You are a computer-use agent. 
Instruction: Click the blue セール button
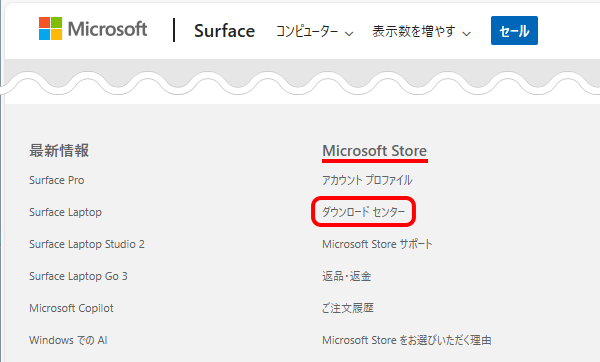coord(514,31)
